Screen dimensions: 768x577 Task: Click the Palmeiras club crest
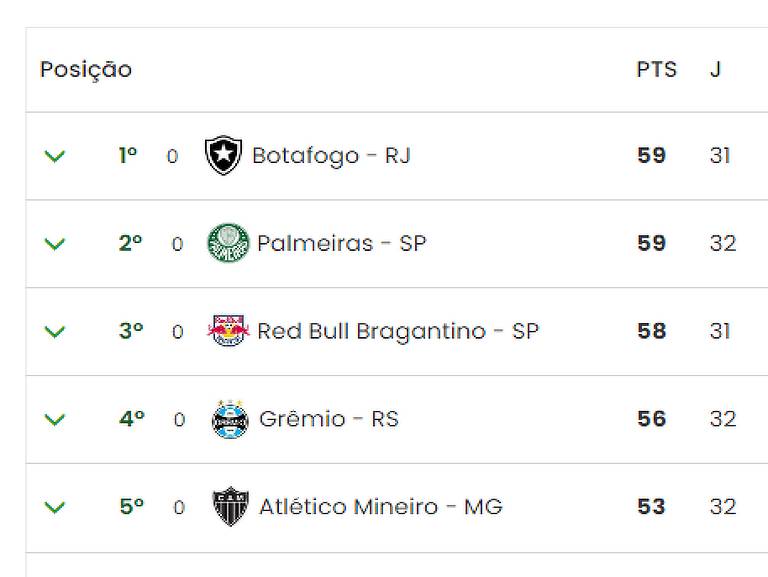(x=228, y=243)
